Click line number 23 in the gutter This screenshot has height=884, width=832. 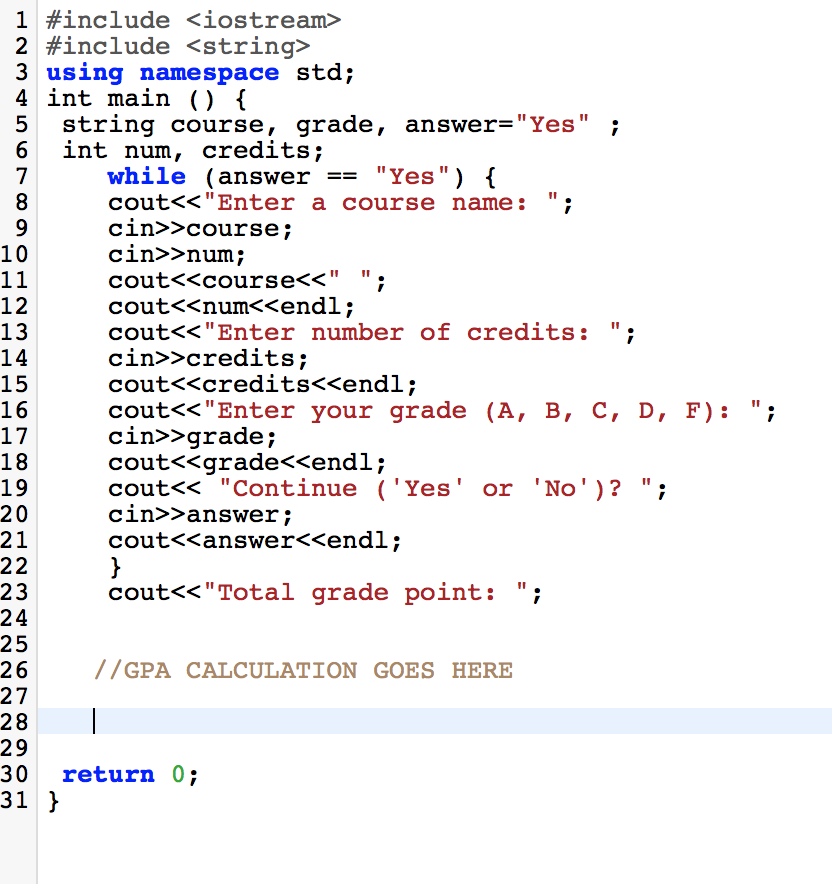point(18,592)
